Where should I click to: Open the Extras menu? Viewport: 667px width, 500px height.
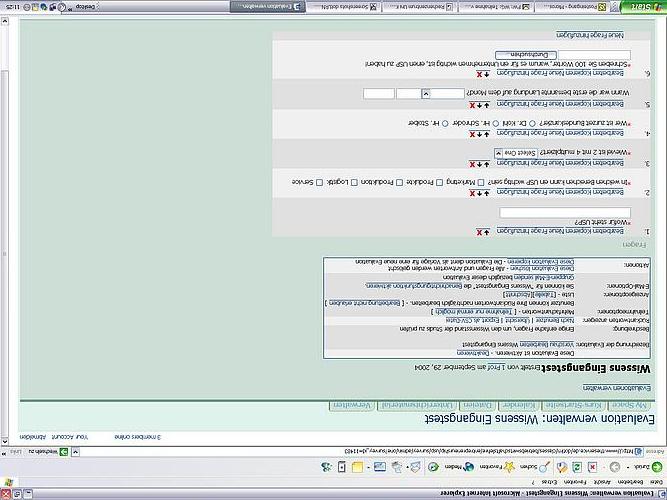click(550, 482)
